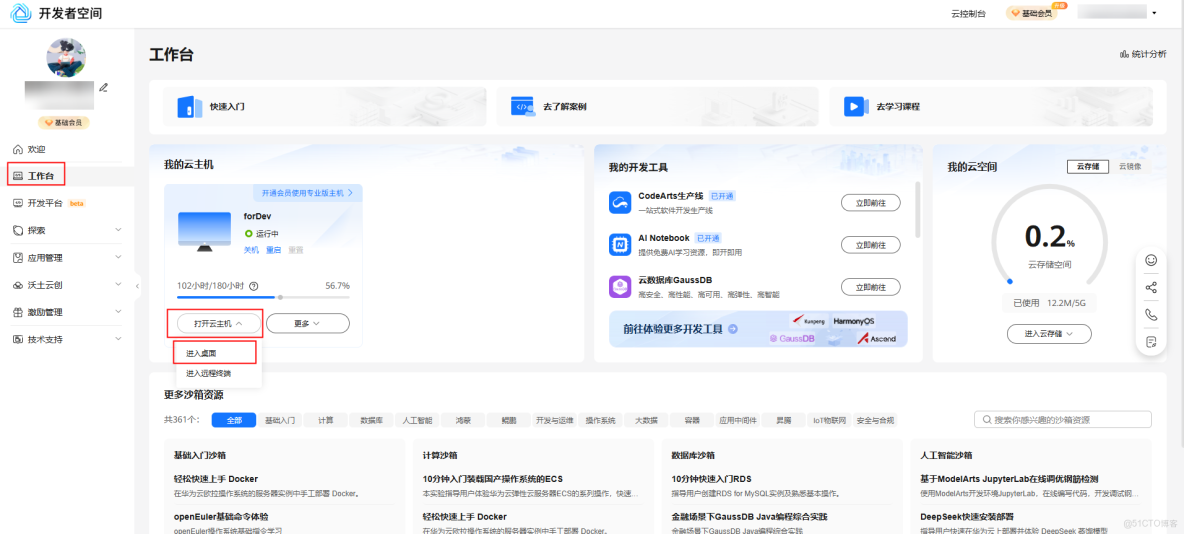Select the 基础入门 filter tab

point(279,421)
